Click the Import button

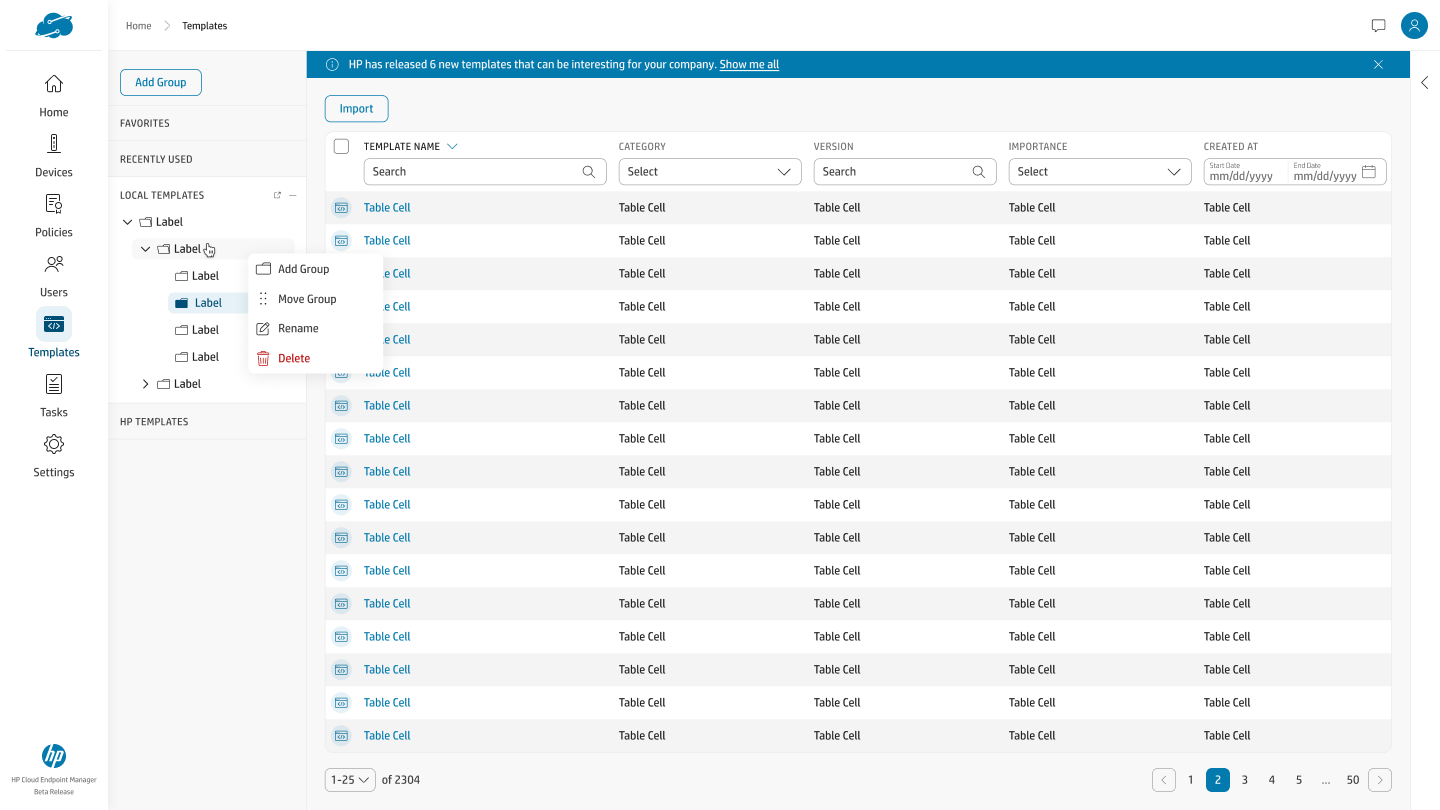[356, 109]
